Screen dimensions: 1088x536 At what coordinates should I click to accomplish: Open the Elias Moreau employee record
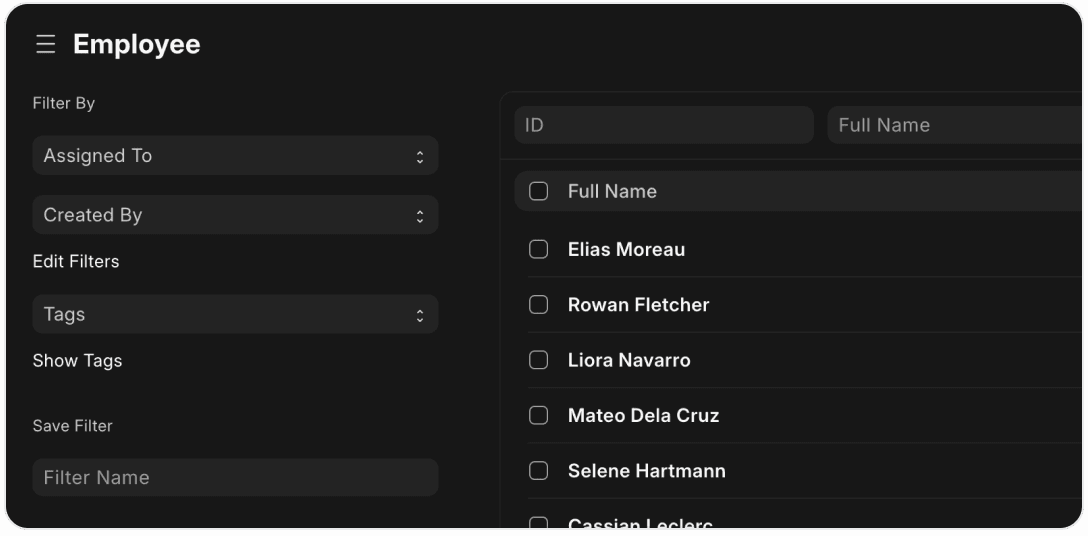pos(626,249)
